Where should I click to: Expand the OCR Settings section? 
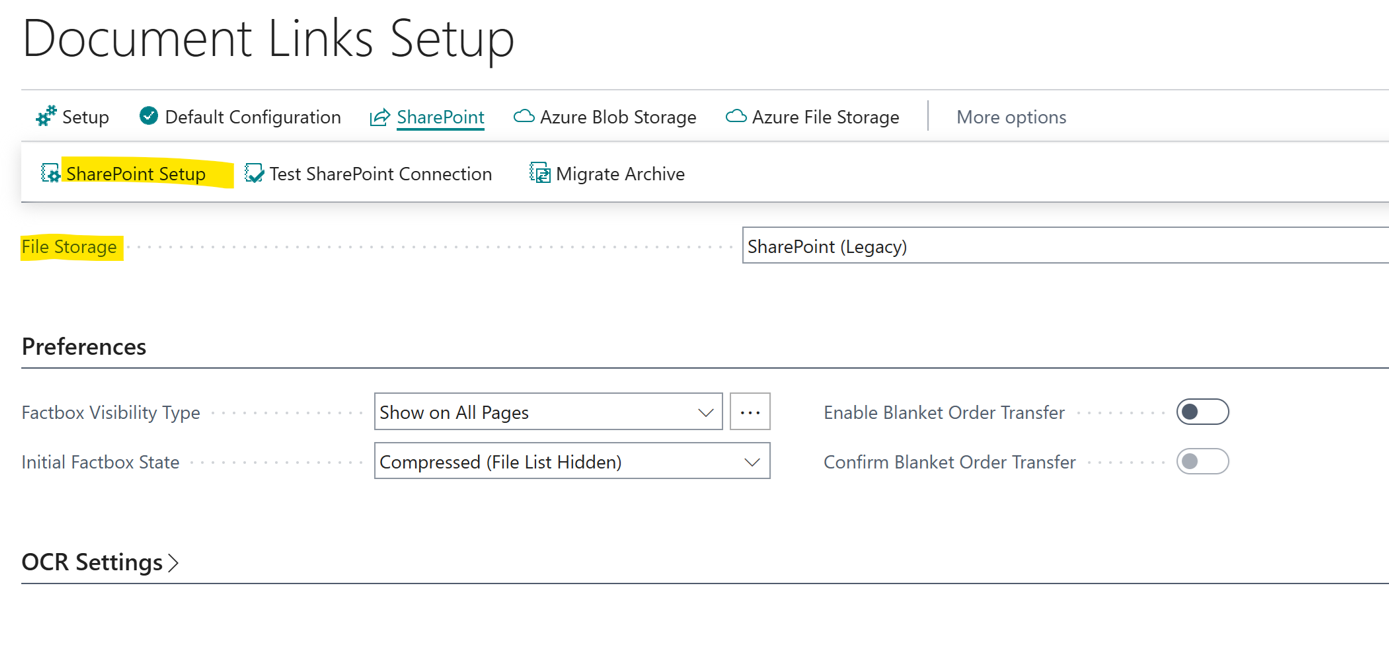100,563
